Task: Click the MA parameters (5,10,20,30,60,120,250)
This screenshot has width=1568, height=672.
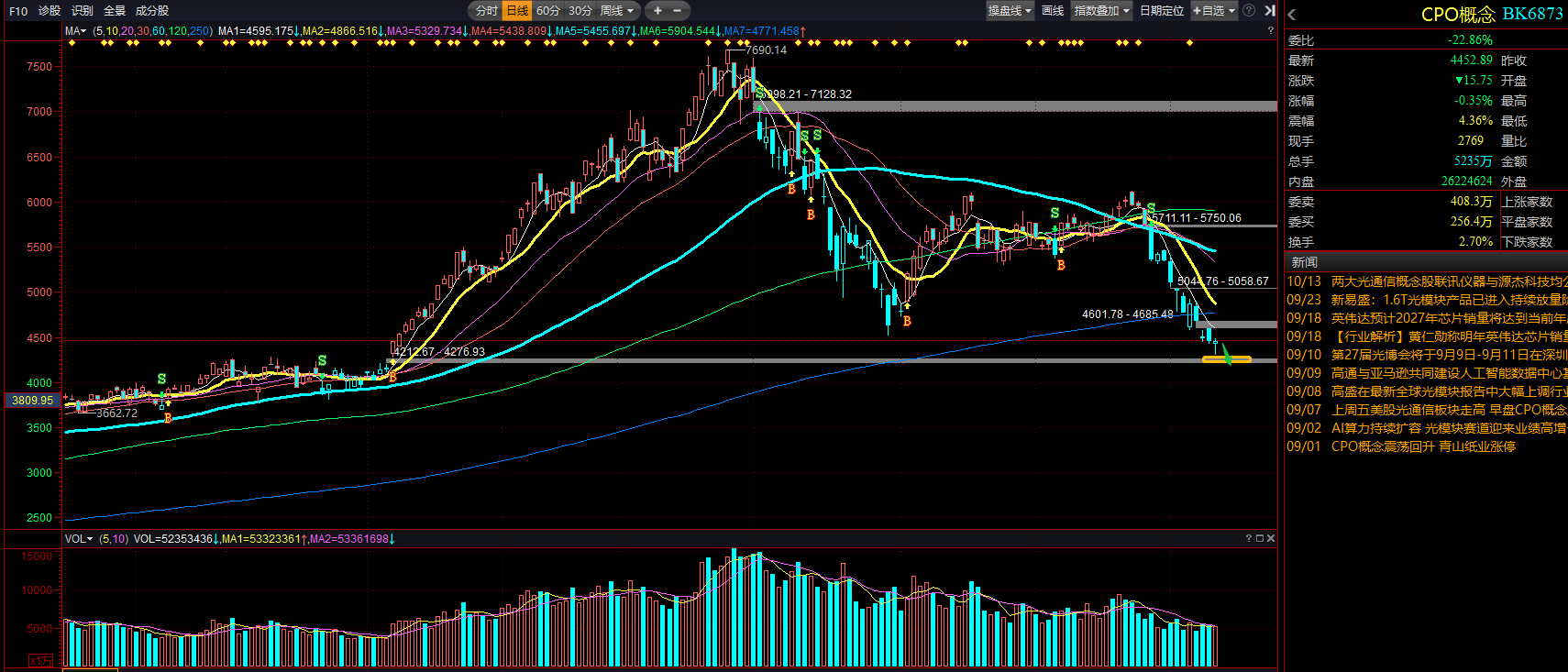Action: coord(152,31)
